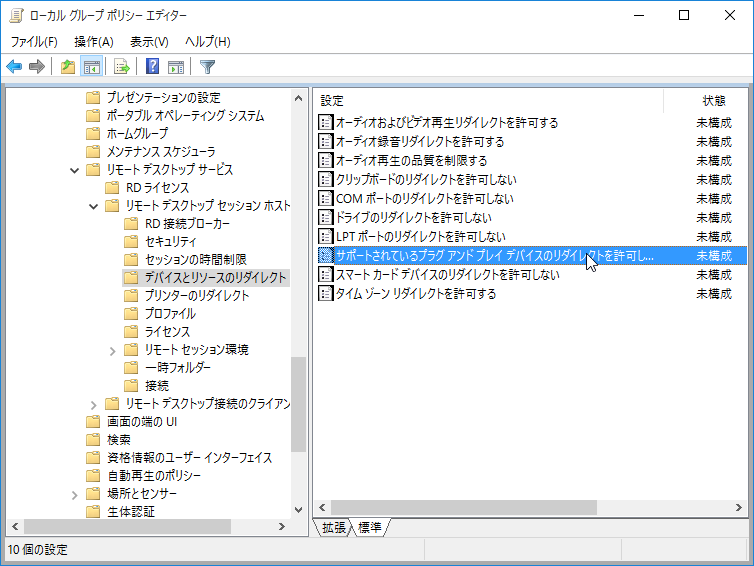Sort by the 設定 column header
The width and height of the screenshot is (754, 566).
point(488,101)
